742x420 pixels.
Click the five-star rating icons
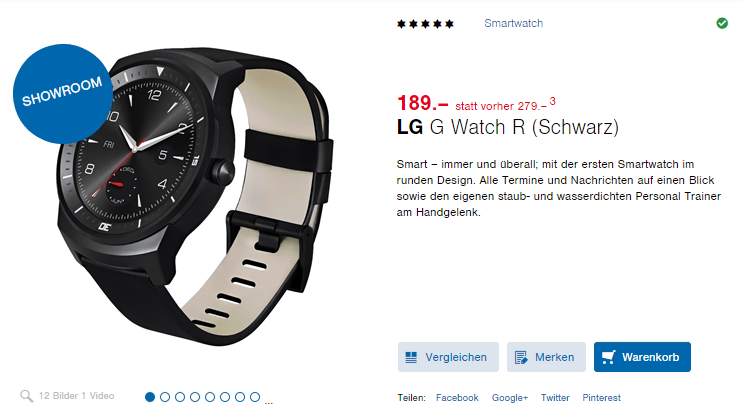click(x=425, y=24)
